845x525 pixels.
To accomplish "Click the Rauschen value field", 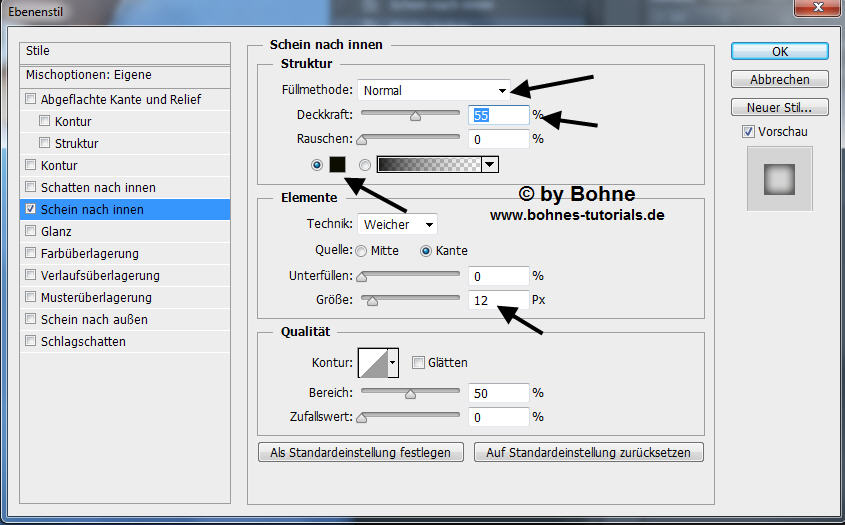I will pos(498,140).
